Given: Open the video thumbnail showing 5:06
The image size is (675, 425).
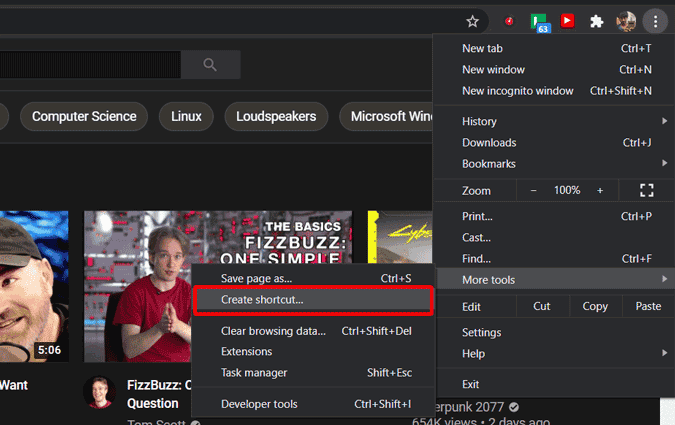Looking at the screenshot, I should 34,286.
